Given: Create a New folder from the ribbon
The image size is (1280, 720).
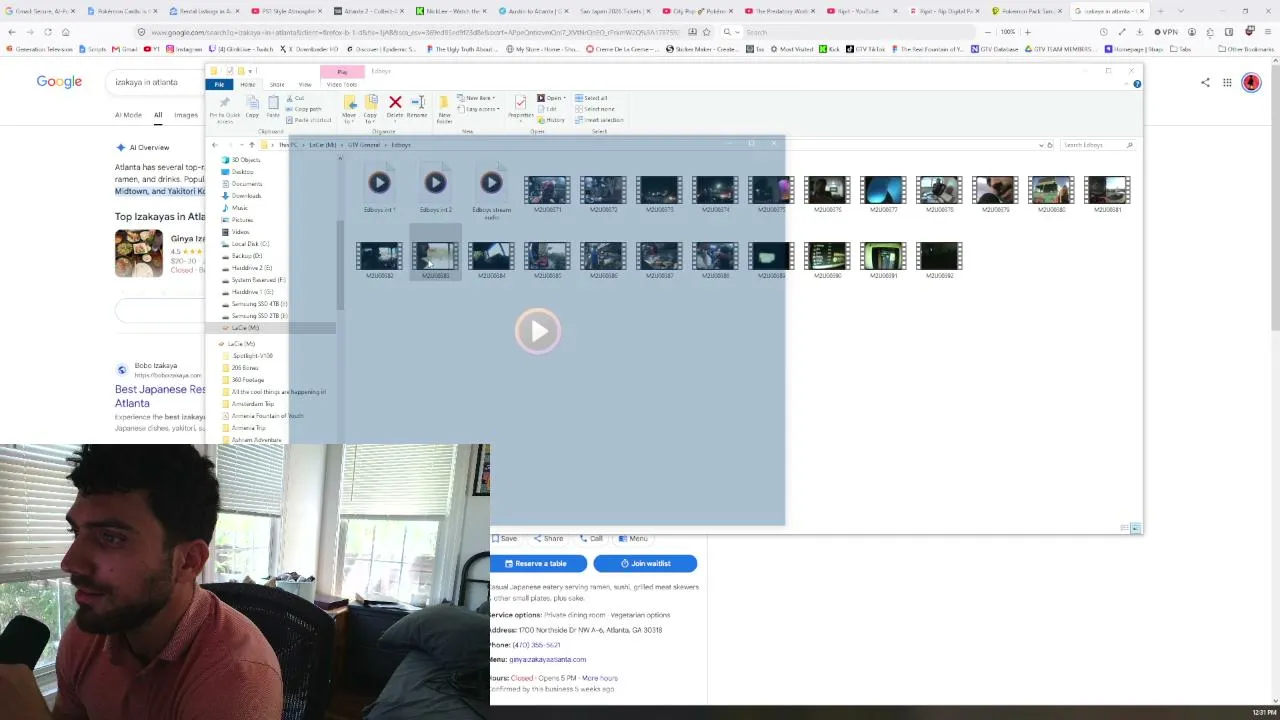Looking at the screenshot, I should click(445, 109).
